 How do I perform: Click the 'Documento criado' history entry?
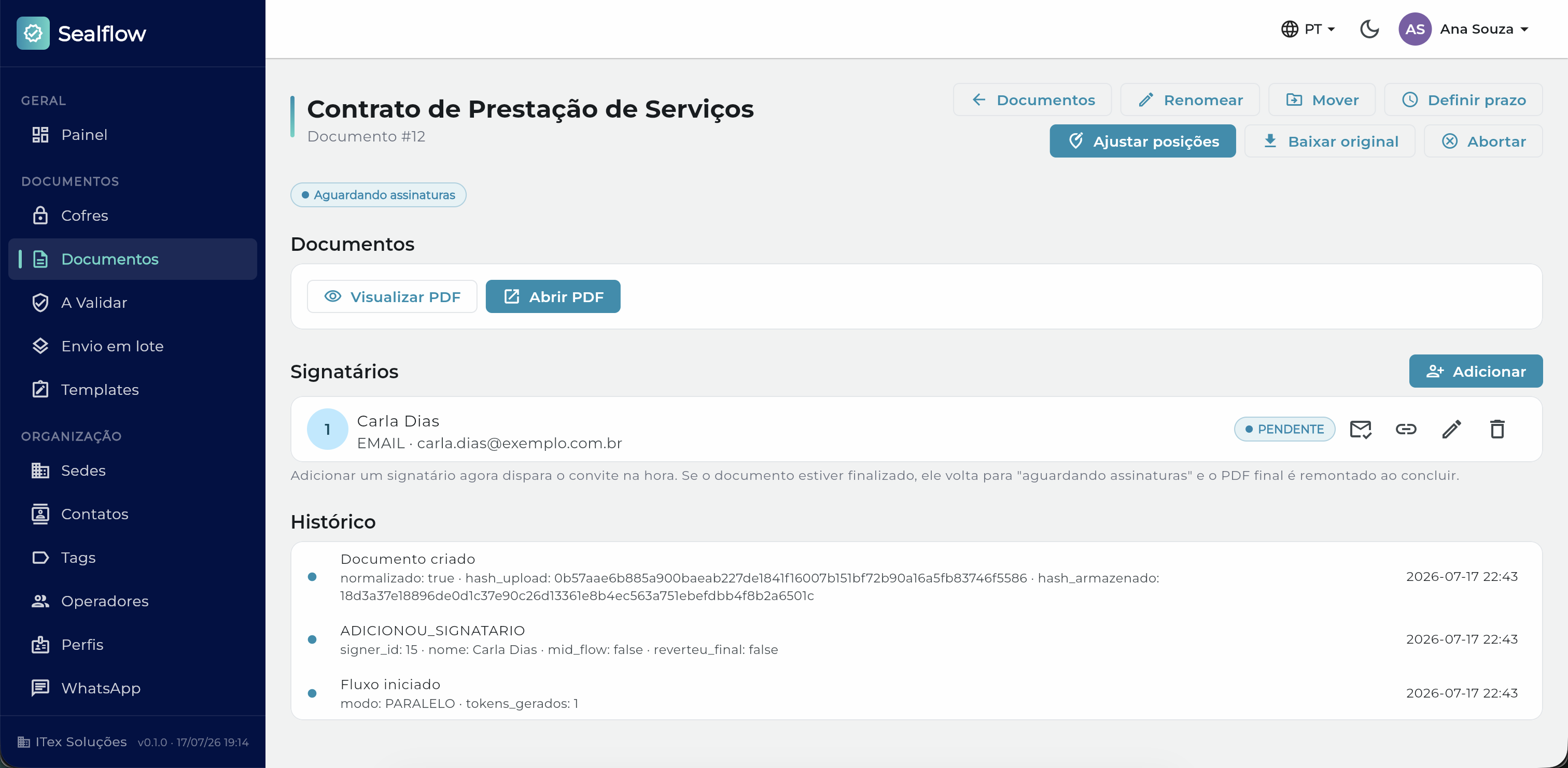pyautogui.click(x=916, y=577)
